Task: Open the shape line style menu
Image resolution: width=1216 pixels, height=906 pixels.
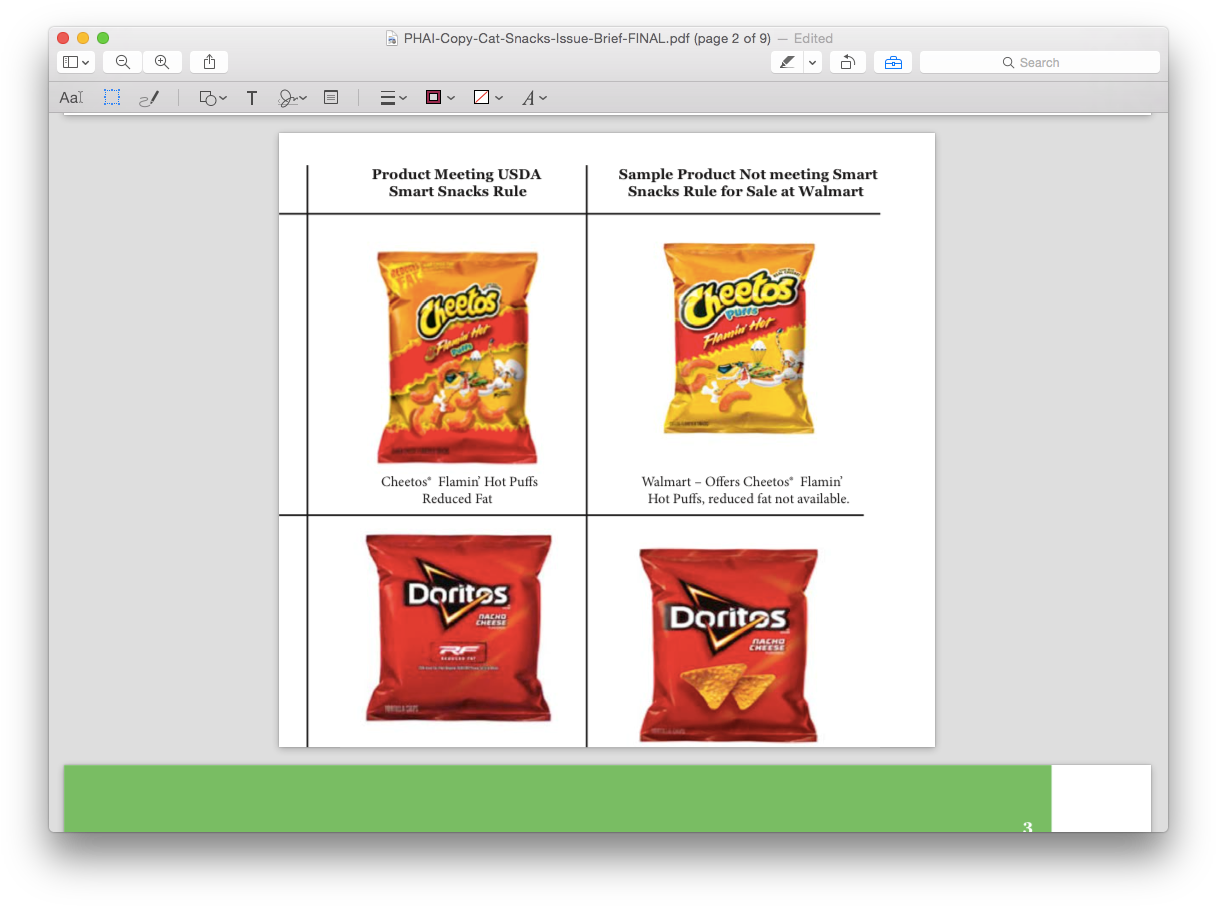Action: click(x=393, y=97)
